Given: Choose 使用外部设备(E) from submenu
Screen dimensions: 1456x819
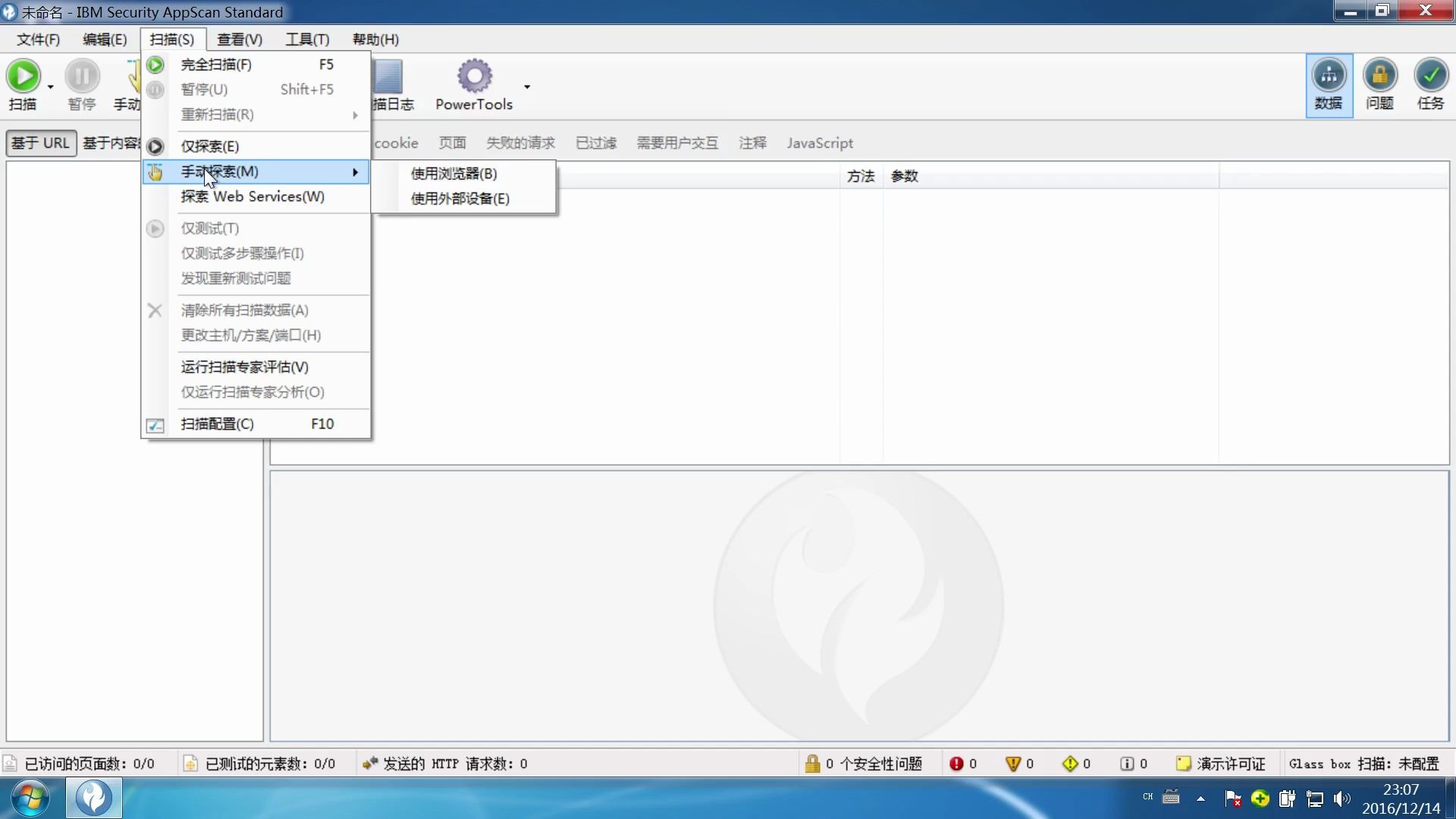Looking at the screenshot, I should (463, 199).
